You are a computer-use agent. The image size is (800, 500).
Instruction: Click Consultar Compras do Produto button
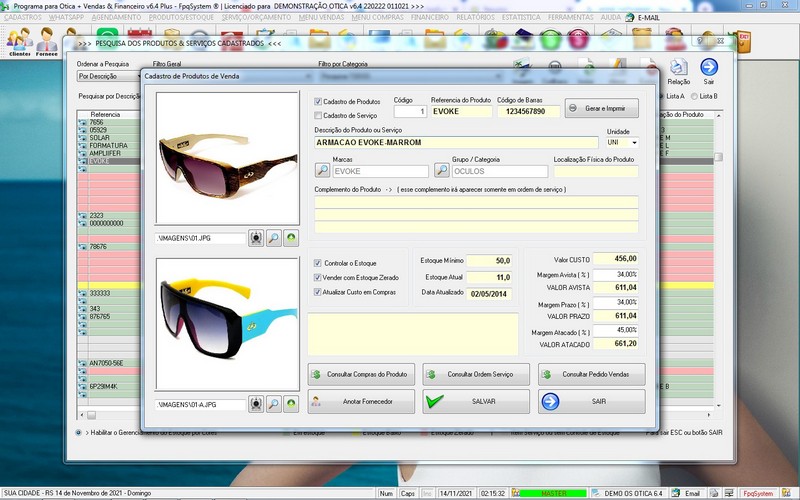pos(362,374)
